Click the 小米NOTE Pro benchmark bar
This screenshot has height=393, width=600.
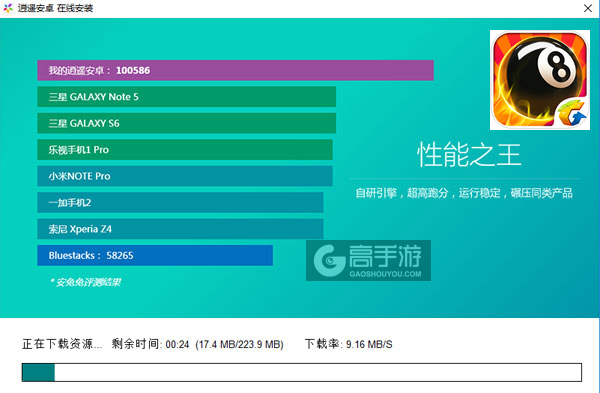[x=185, y=176]
